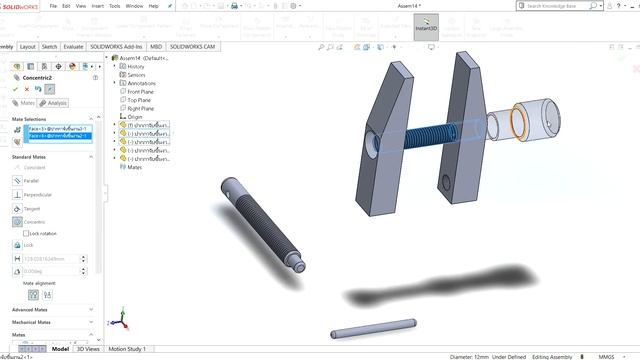
Task: Switch to the Evaluate ribbon tab
Action: coord(73,47)
